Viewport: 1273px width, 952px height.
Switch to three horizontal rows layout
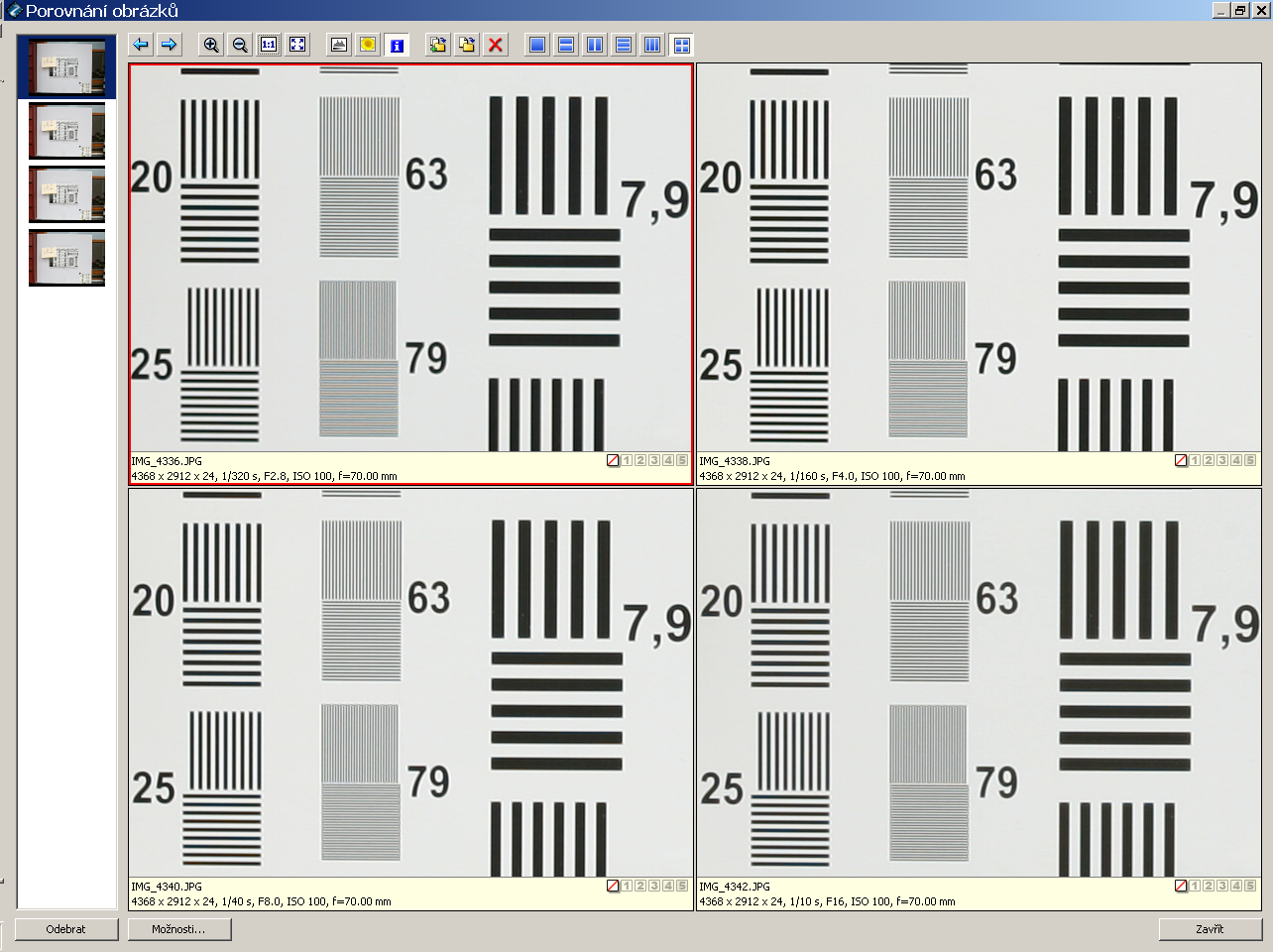click(624, 45)
